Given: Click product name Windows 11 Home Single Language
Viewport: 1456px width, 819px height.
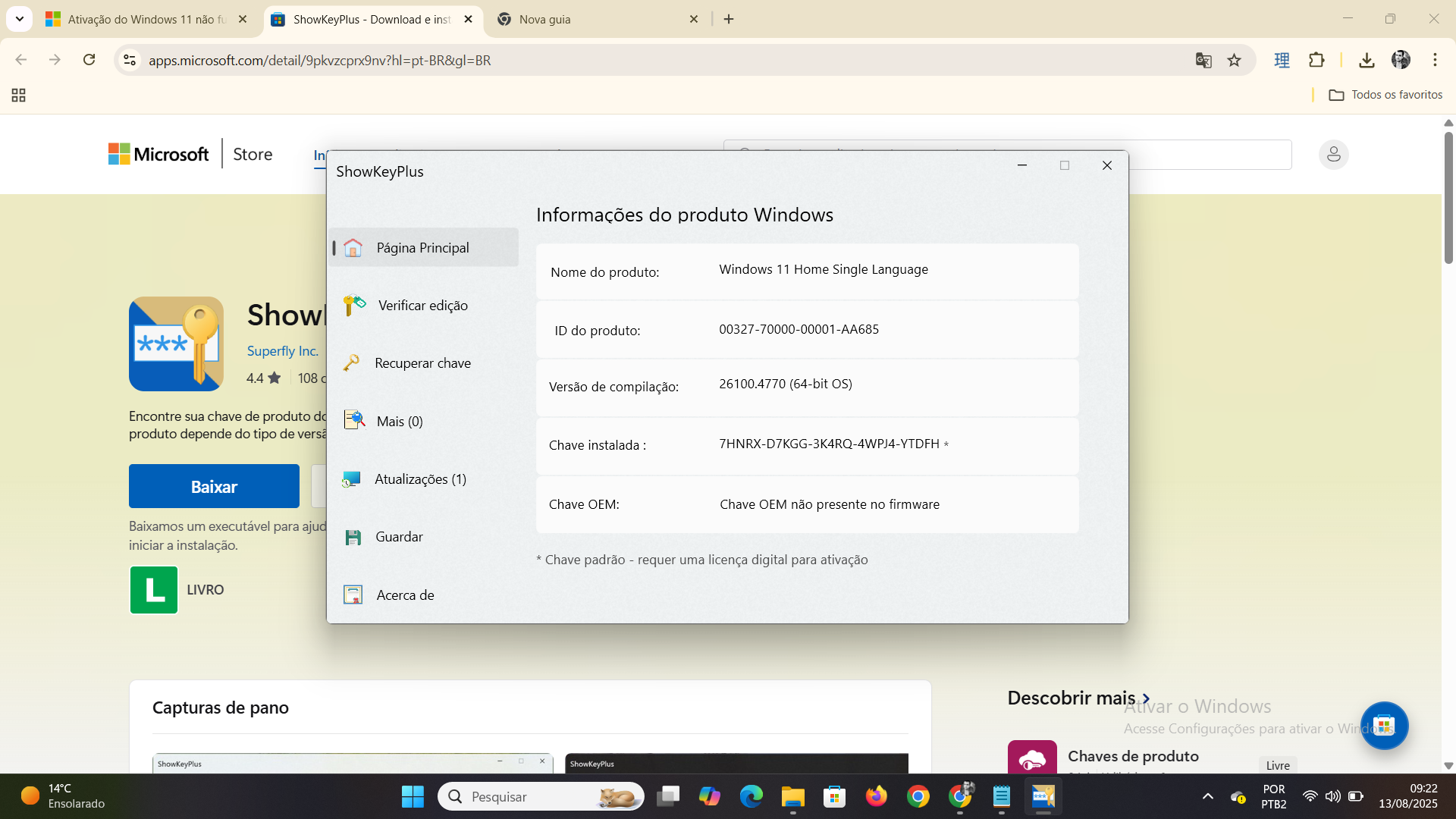Looking at the screenshot, I should [x=824, y=269].
